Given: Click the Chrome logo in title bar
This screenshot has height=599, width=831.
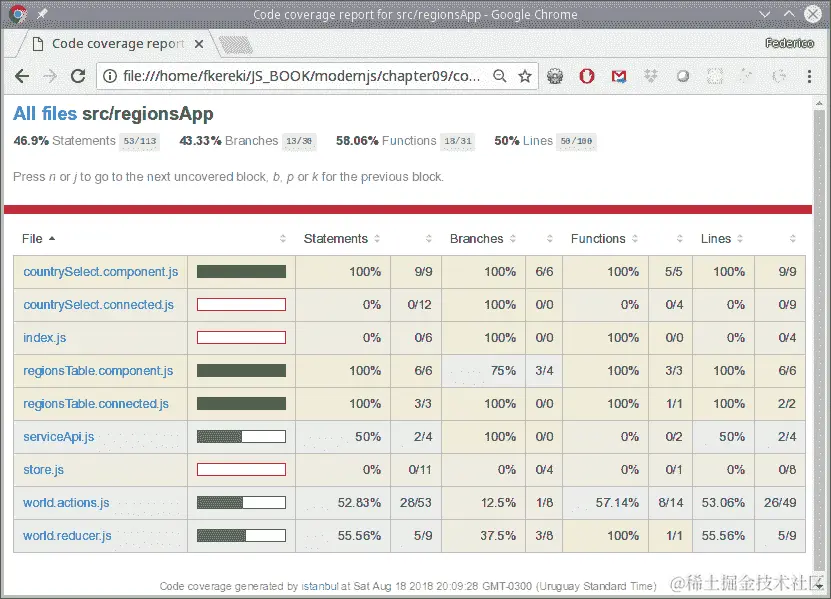Looking at the screenshot, I should pyautogui.click(x=17, y=14).
